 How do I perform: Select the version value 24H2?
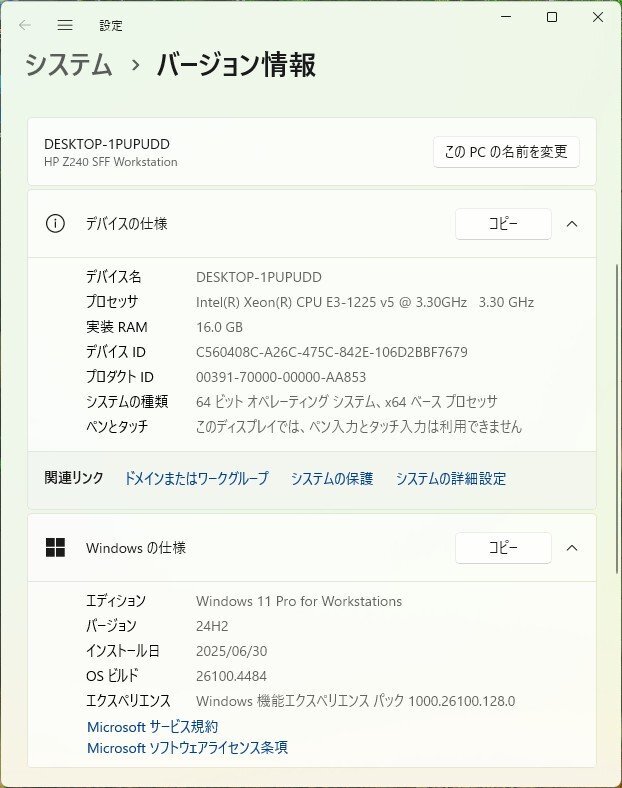(x=212, y=626)
